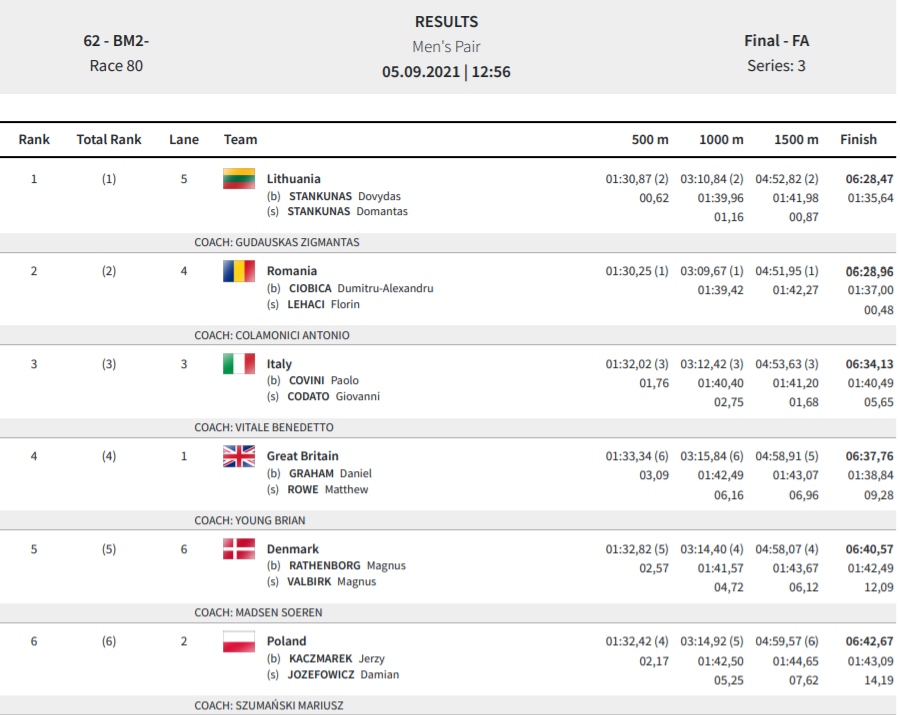
Task: Click the Poland flag icon
Action: [239, 642]
